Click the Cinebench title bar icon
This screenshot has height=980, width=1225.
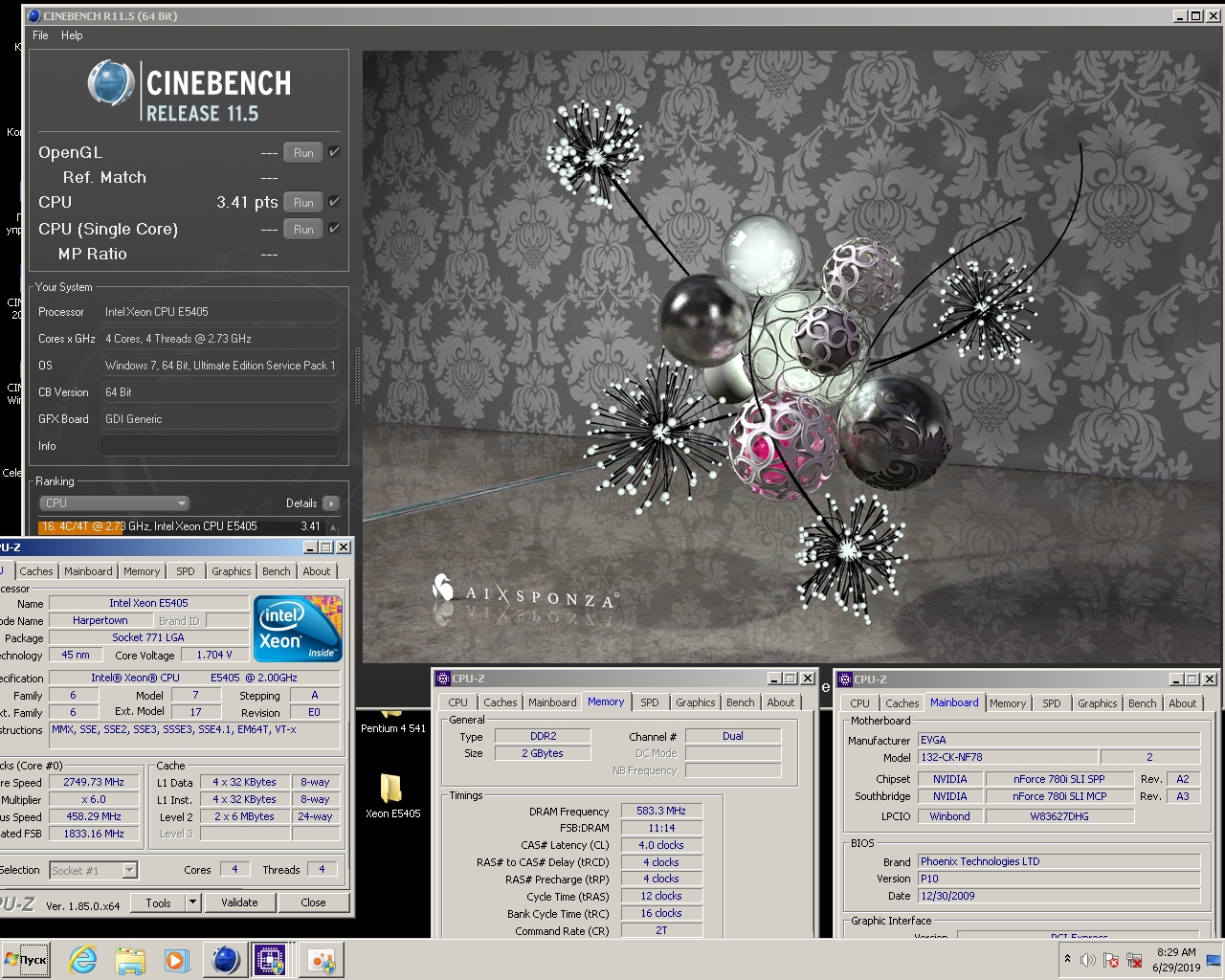(x=34, y=16)
